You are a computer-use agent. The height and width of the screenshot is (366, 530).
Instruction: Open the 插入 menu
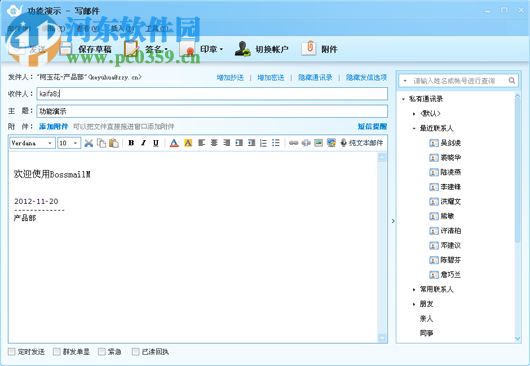tap(122, 28)
